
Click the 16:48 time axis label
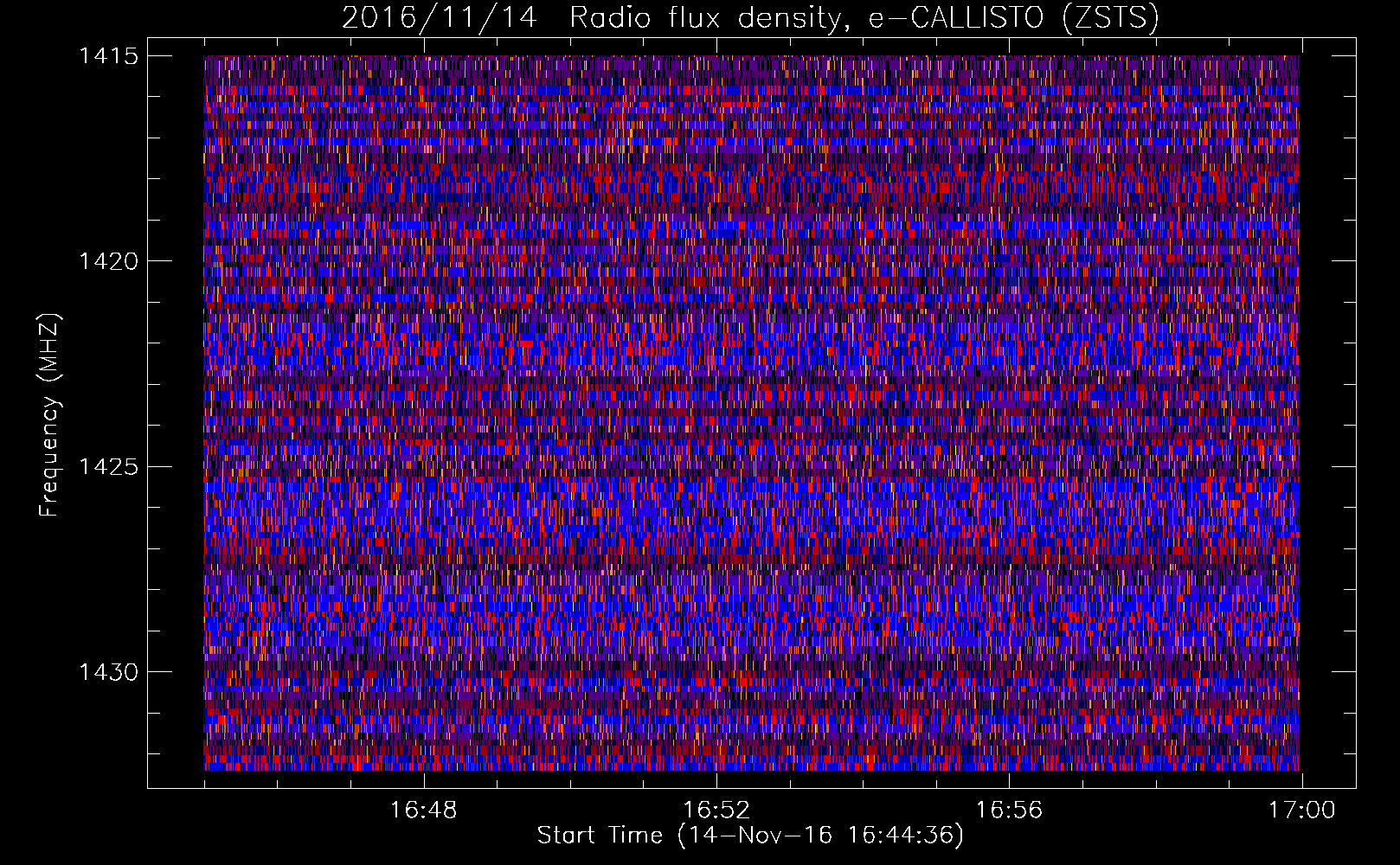pyautogui.click(x=423, y=811)
